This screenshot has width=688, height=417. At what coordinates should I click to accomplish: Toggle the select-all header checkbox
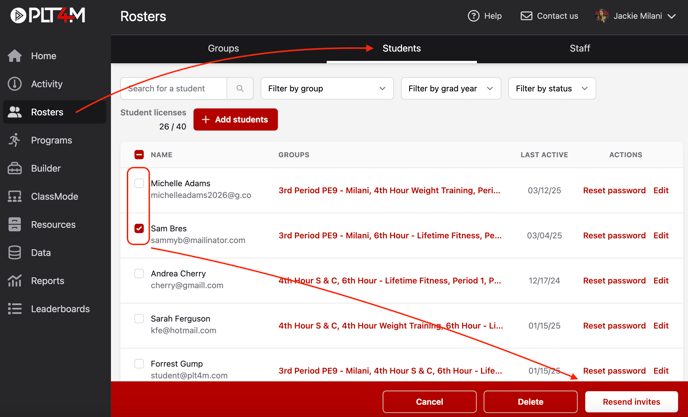coord(139,155)
